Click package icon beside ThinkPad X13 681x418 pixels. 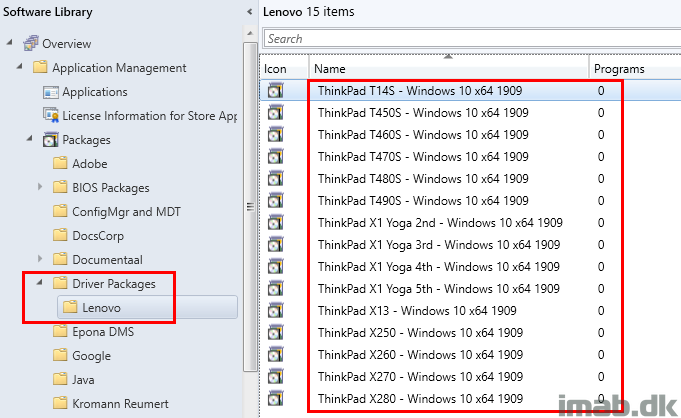pyautogui.click(x=275, y=311)
